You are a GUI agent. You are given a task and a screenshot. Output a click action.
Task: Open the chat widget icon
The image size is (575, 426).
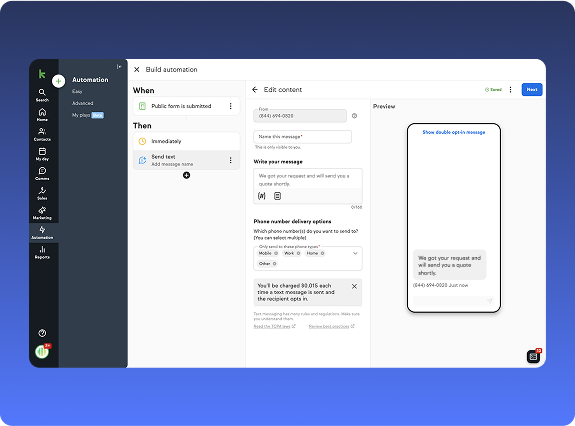click(x=533, y=356)
